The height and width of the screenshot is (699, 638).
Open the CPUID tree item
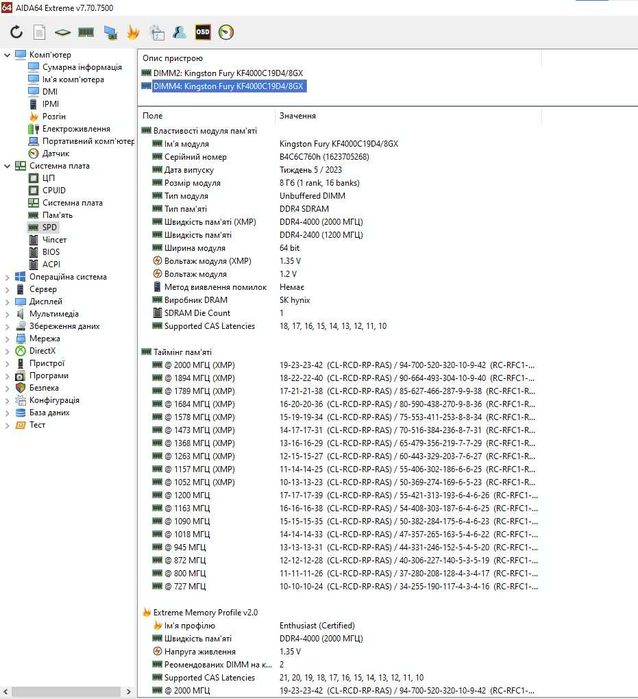[54, 190]
